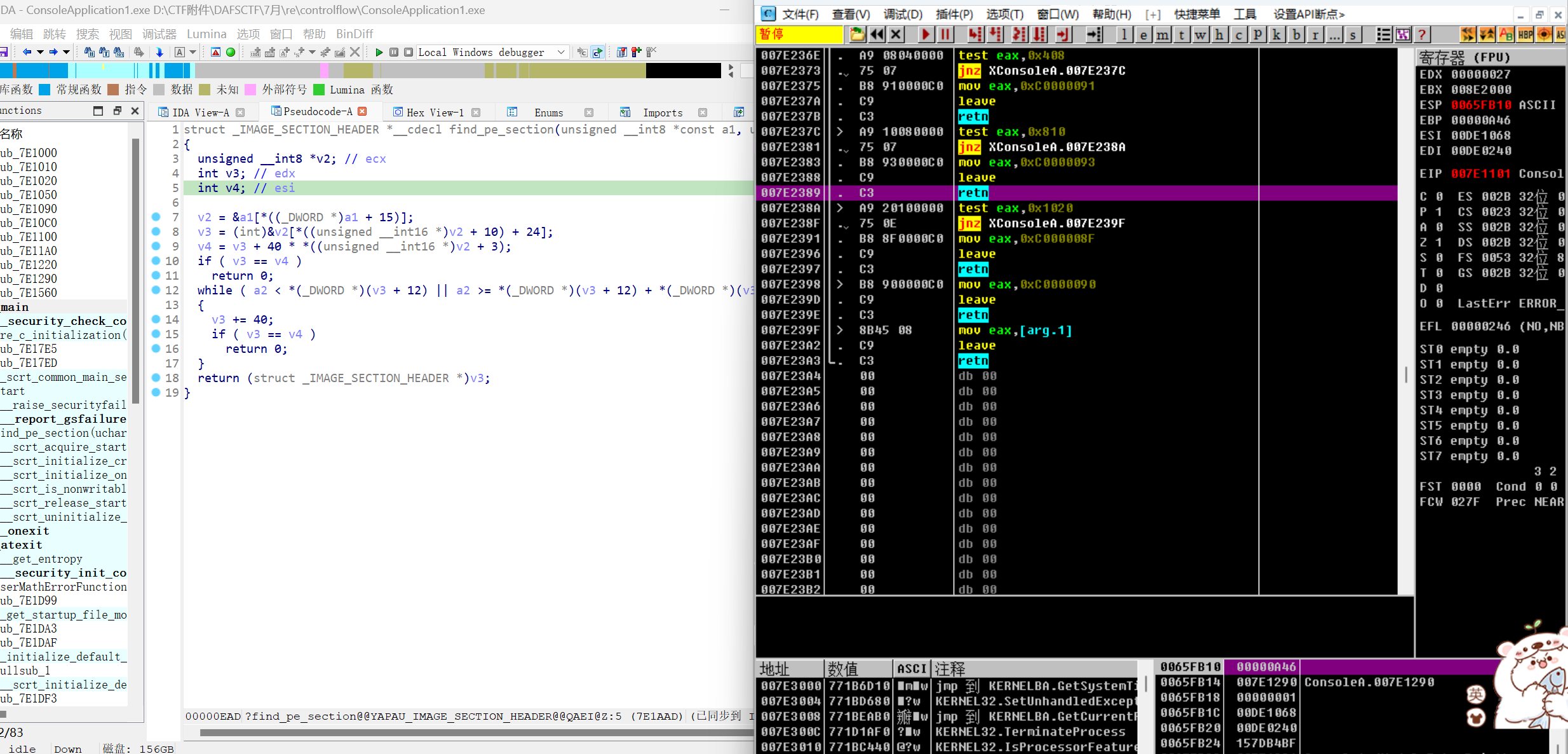Open the 插件(P) menu in OllyDbg
Screen dimensions: 1568x754
tap(954, 14)
